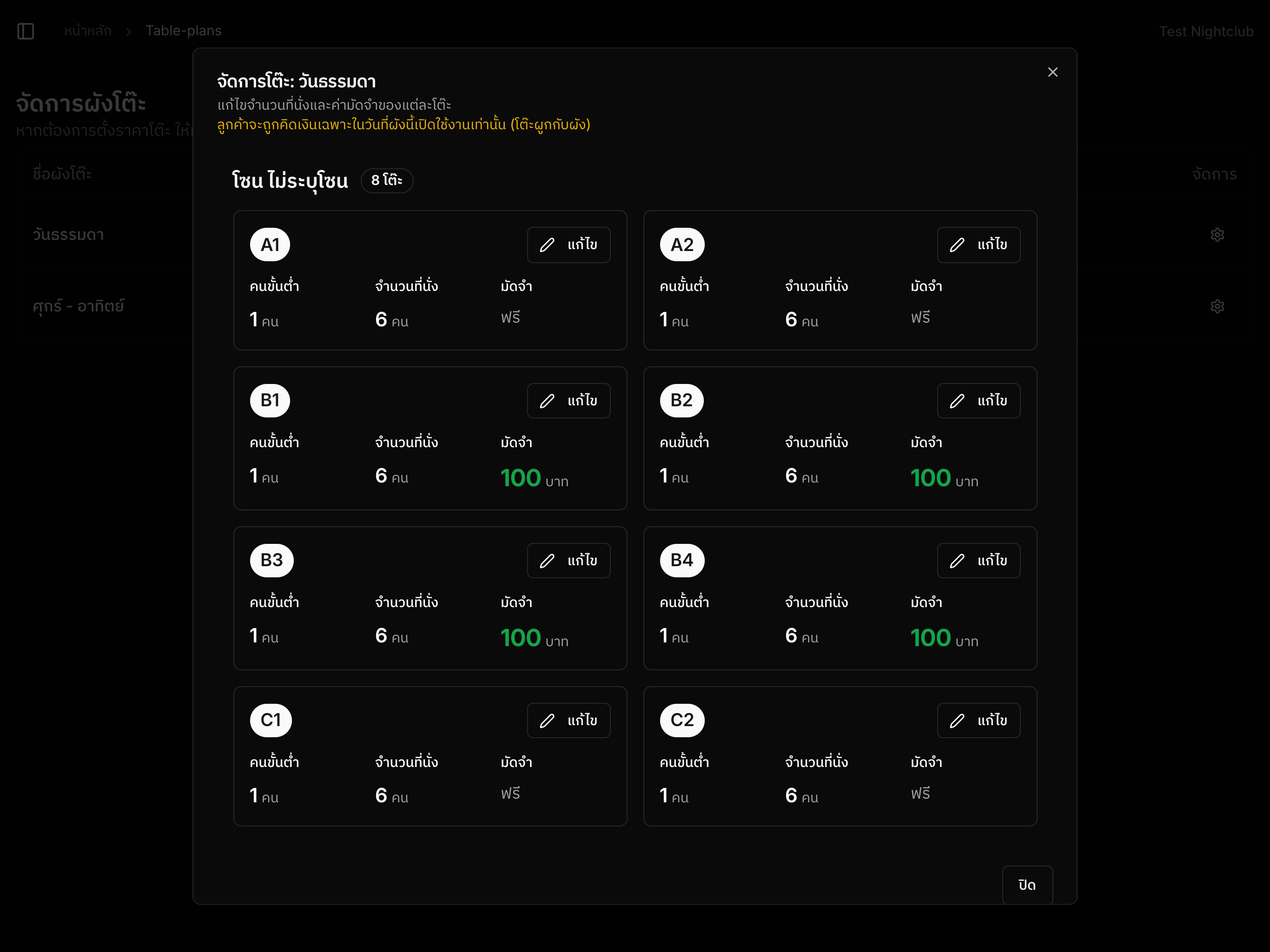The image size is (1270, 952).
Task: Click the ฟรี deposit value on A2
Action: click(920, 317)
